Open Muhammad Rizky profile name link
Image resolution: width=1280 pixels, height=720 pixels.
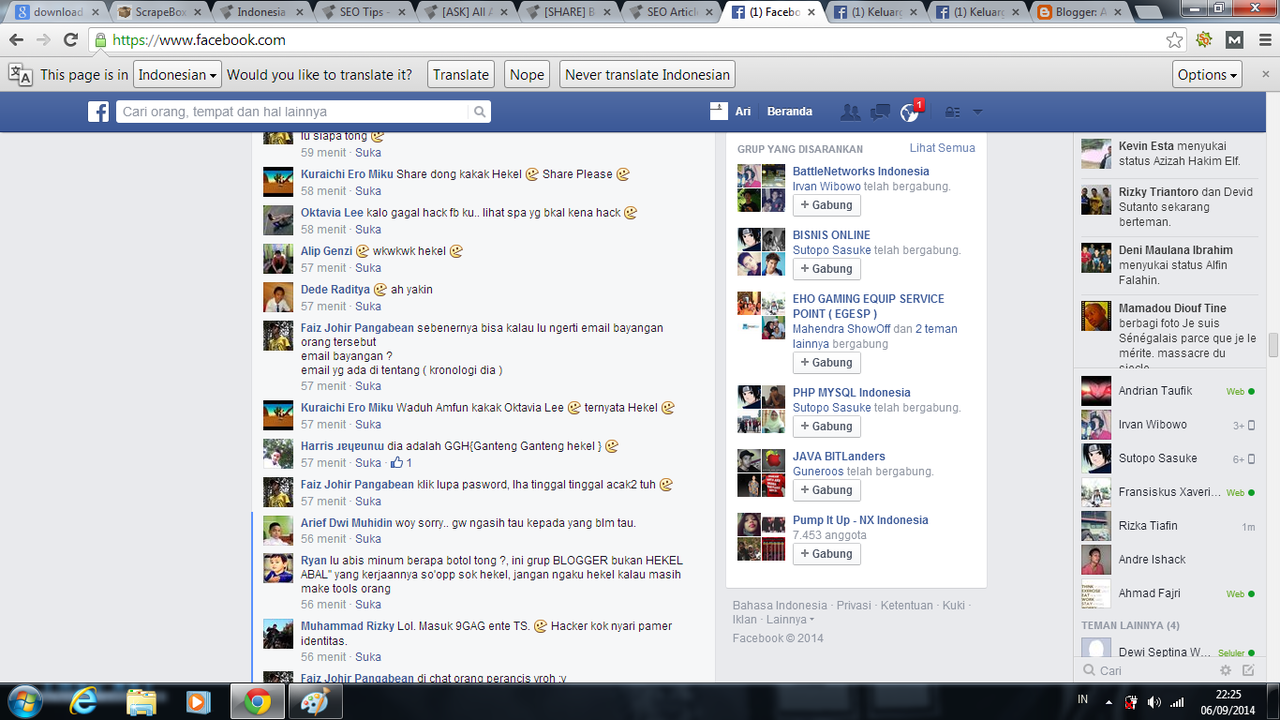[348, 626]
